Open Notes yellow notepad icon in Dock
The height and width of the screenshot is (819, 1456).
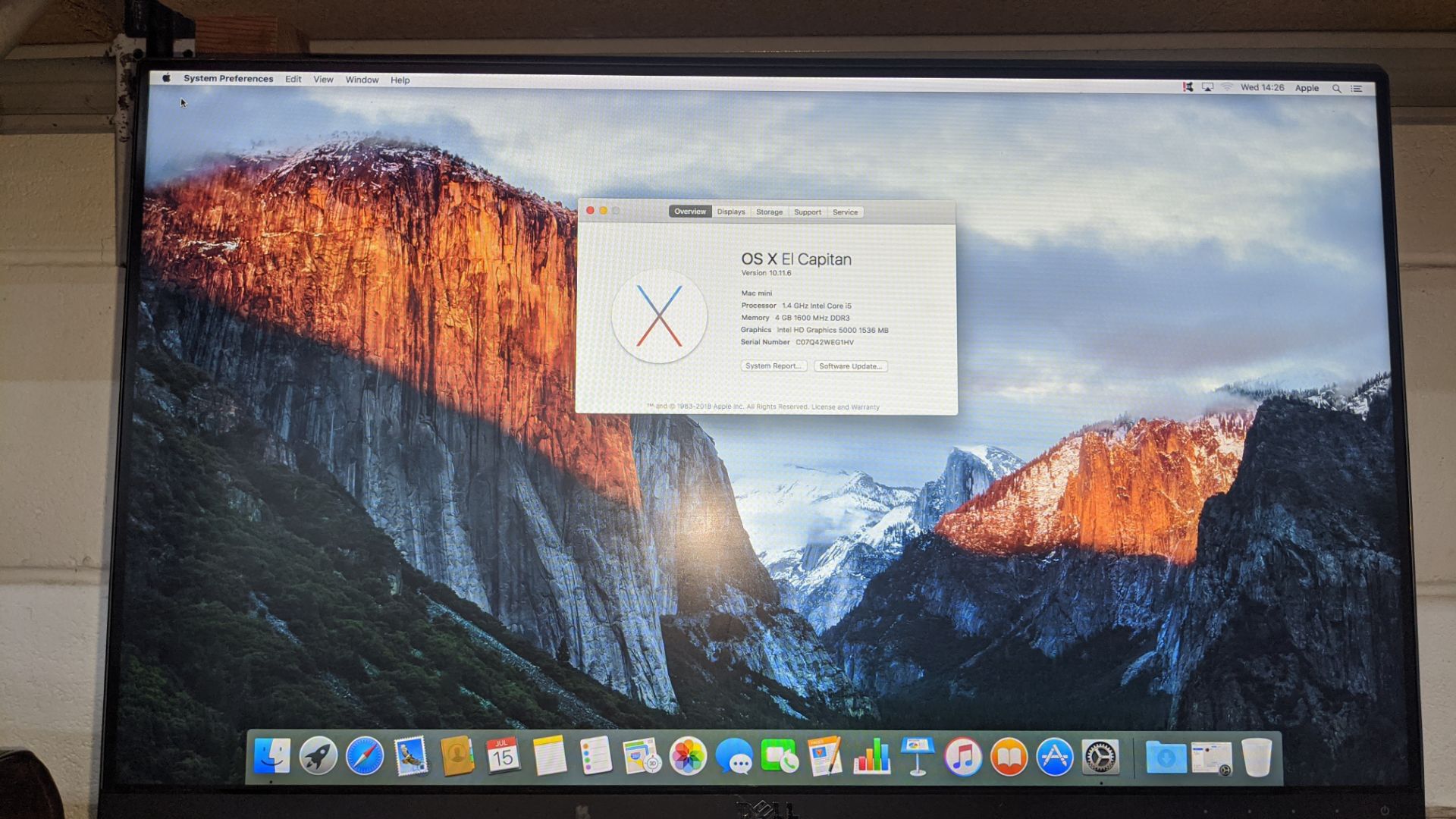549,756
